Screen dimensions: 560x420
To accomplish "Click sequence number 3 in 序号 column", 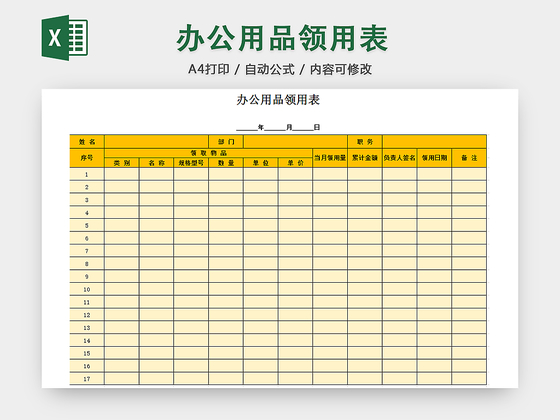I will click(x=87, y=200).
